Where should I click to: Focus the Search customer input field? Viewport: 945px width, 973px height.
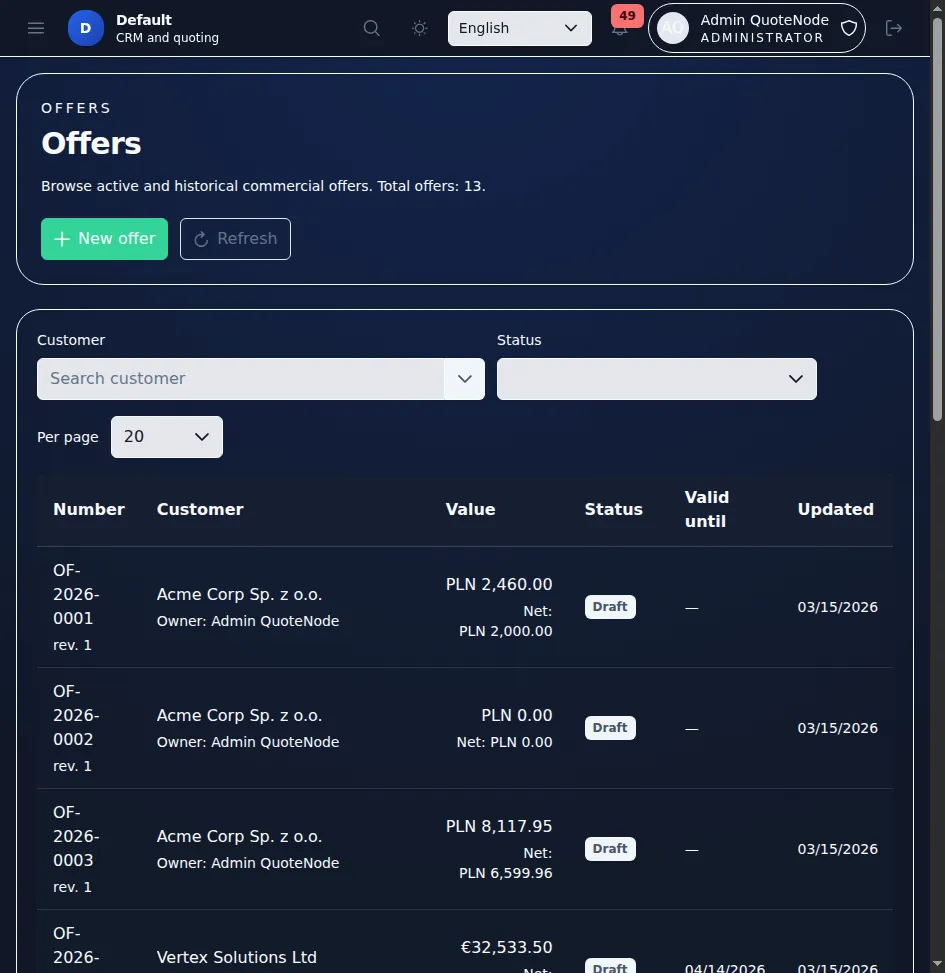click(240, 379)
